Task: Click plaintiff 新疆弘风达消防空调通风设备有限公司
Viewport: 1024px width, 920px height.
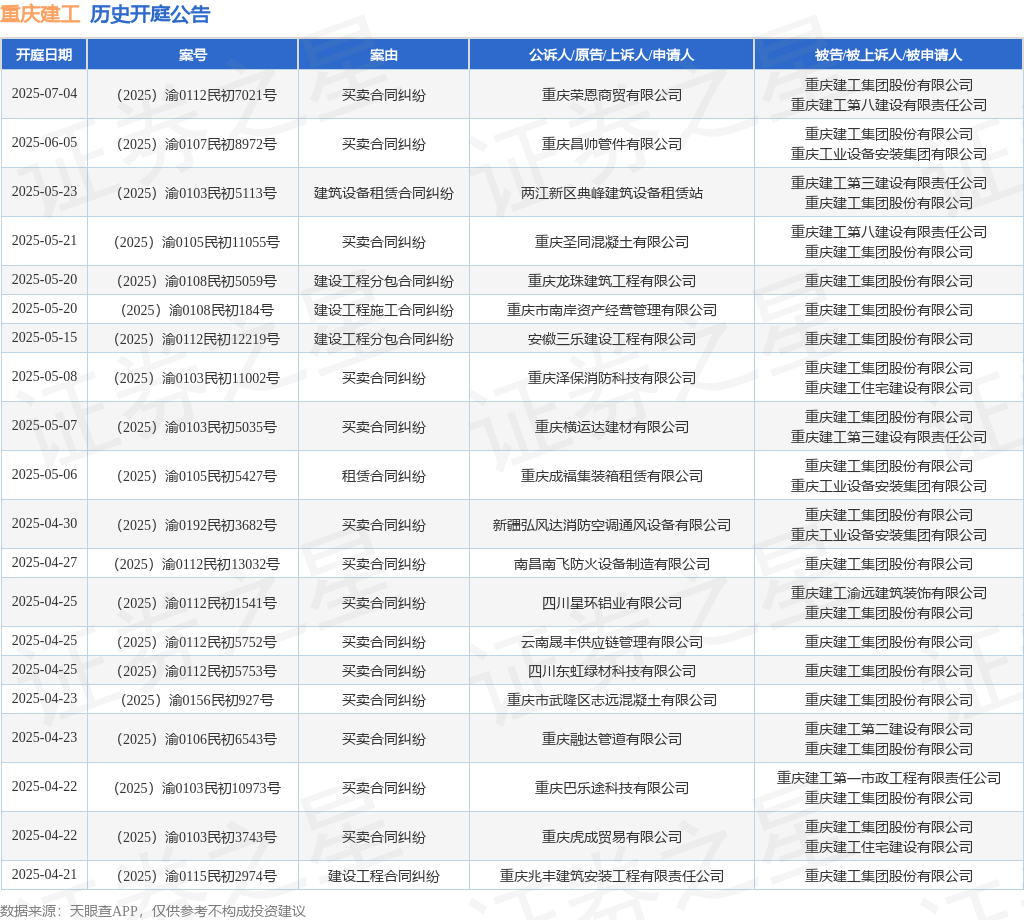Action: point(611,526)
